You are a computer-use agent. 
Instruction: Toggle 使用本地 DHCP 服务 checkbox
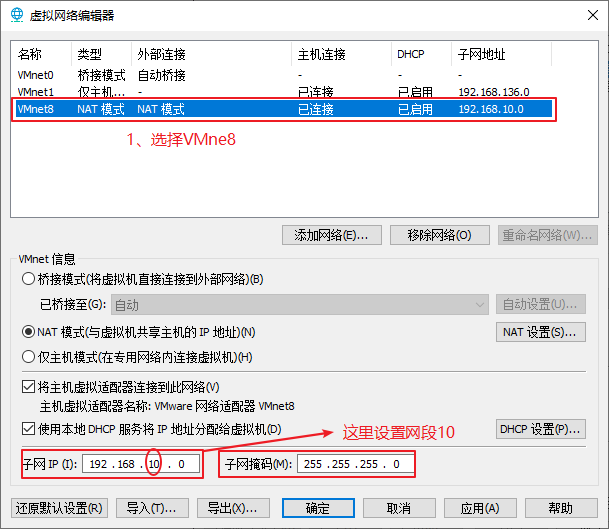[x=28, y=429]
